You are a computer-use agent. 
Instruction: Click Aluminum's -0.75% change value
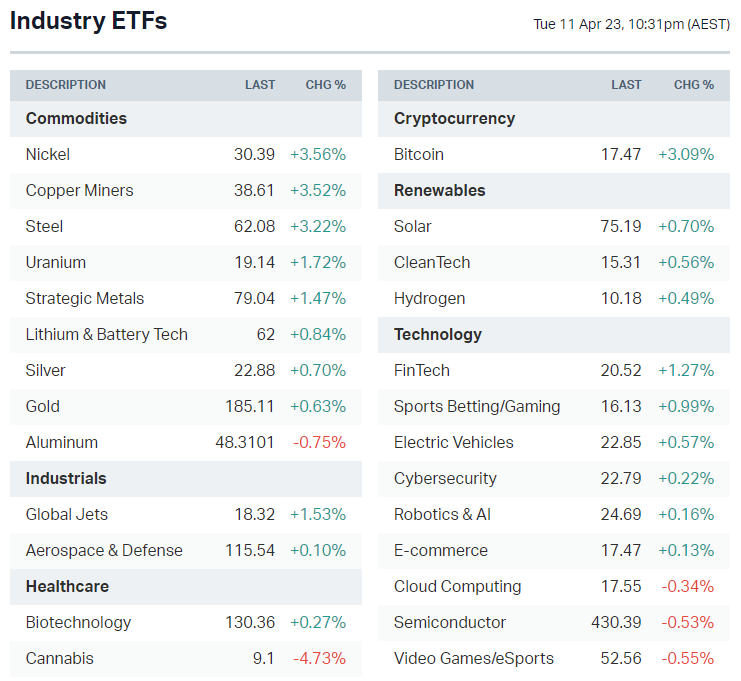point(318,442)
